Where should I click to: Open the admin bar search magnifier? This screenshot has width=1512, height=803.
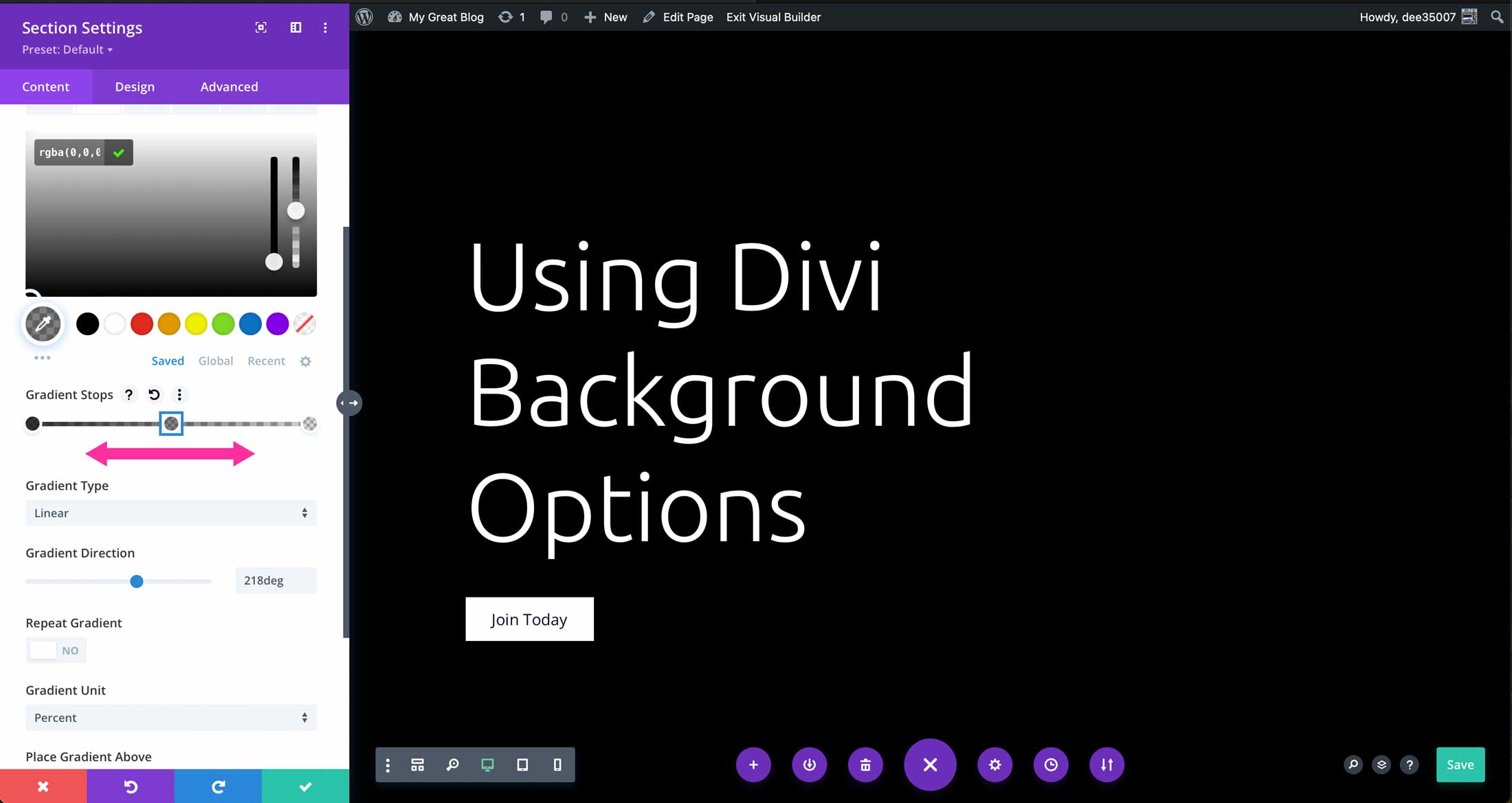(1497, 17)
